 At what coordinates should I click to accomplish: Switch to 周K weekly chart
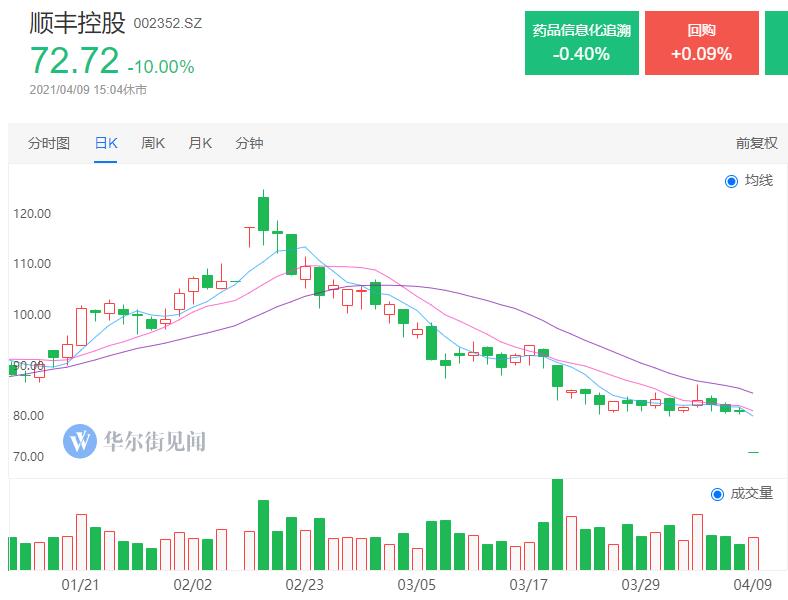(x=153, y=143)
